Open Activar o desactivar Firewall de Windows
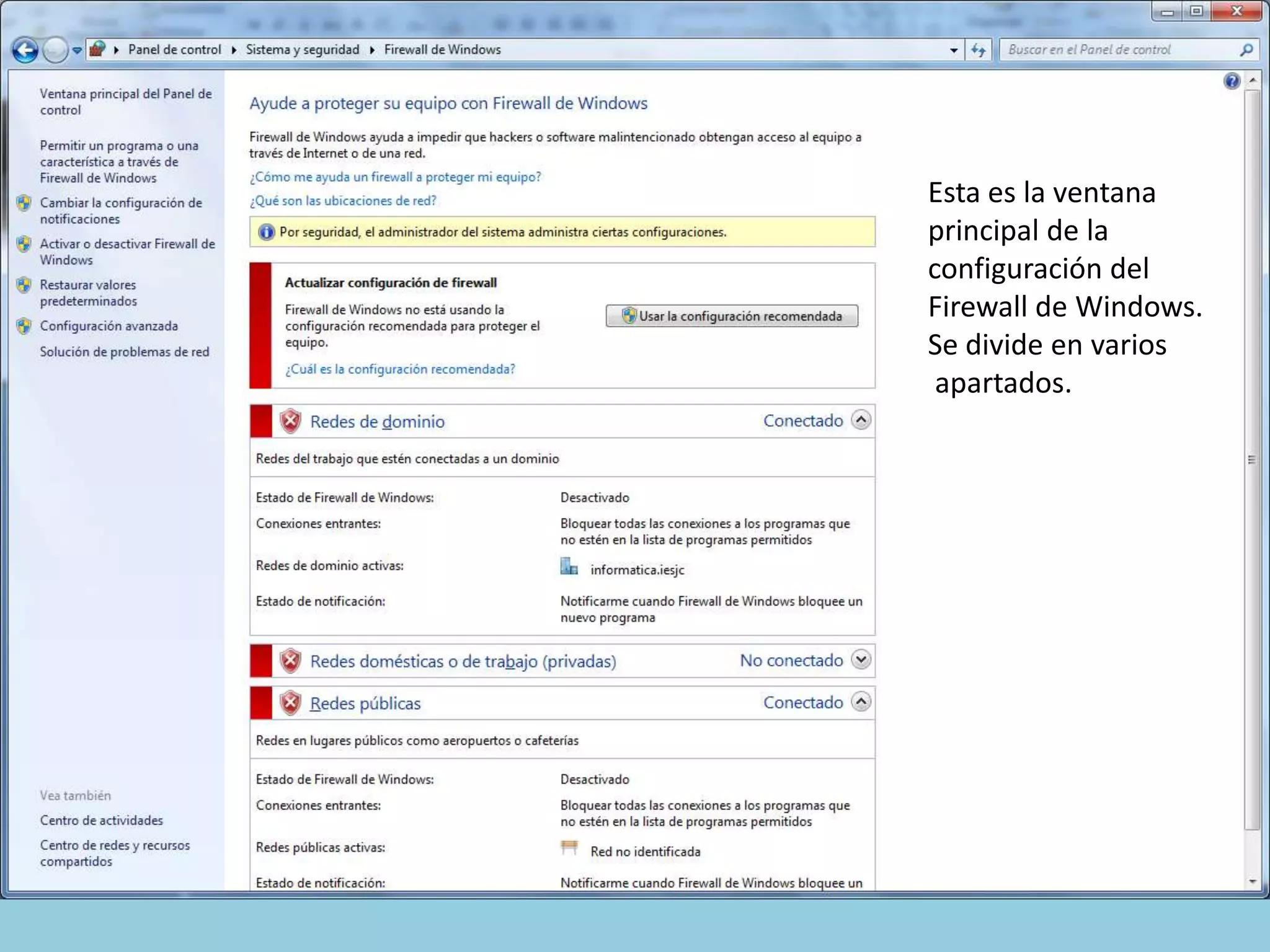This screenshot has height=952, width=1270. pos(127,252)
